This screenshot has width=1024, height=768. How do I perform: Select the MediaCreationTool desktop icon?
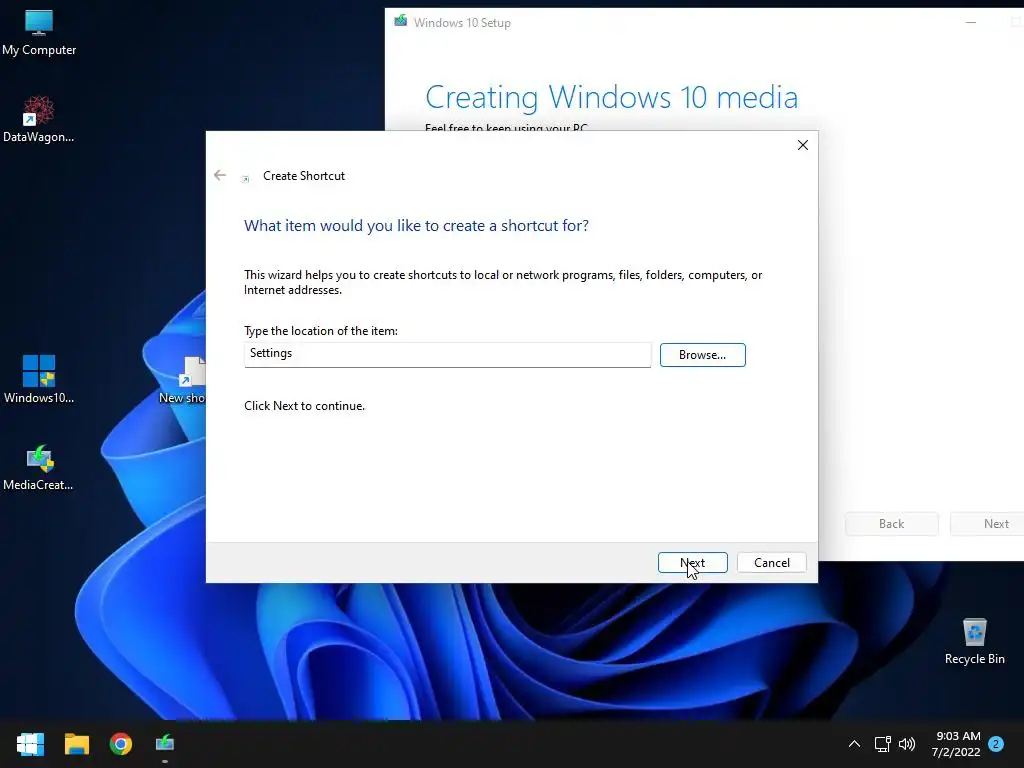pyautogui.click(x=39, y=467)
